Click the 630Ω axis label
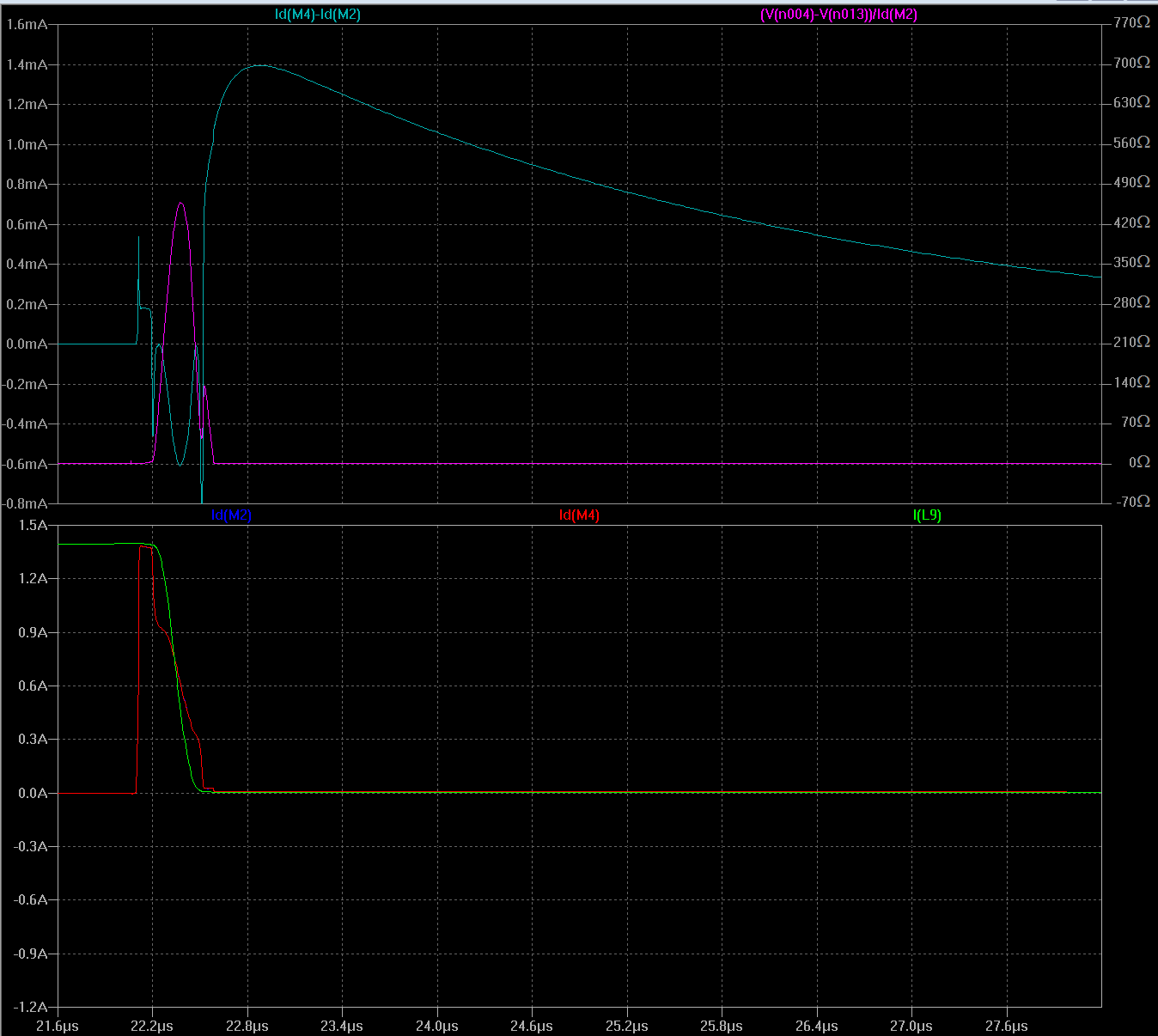1158x1036 pixels. coord(1131,103)
